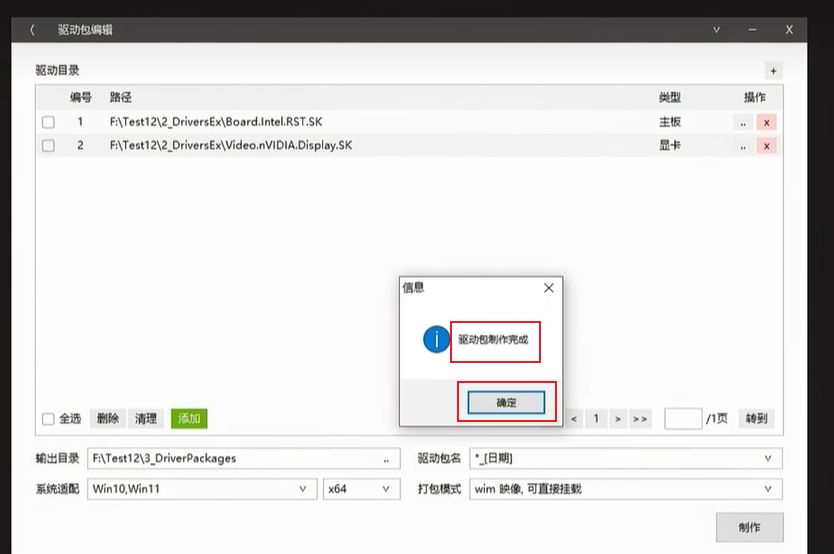Click the green 添加 button
The image size is (834, 554).
[x=188, y=419]
